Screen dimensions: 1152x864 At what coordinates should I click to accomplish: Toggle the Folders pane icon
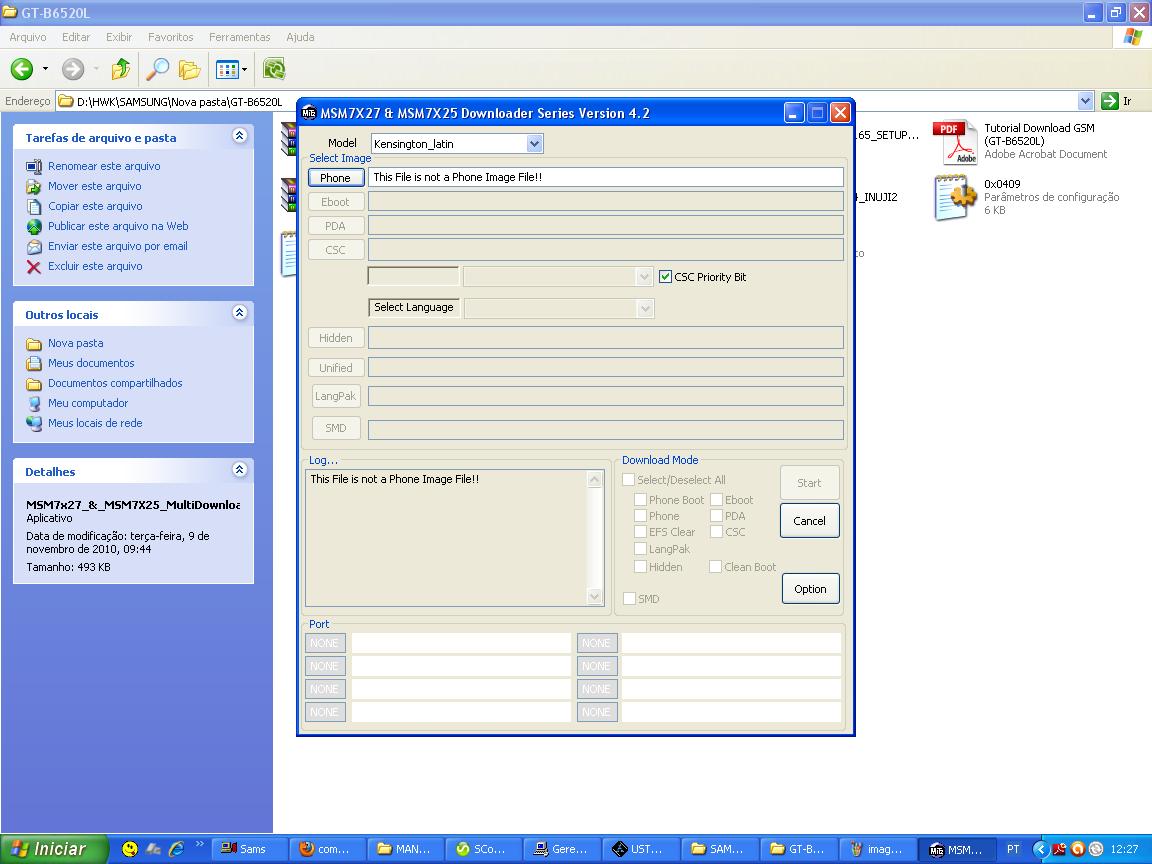click(189, 69)
